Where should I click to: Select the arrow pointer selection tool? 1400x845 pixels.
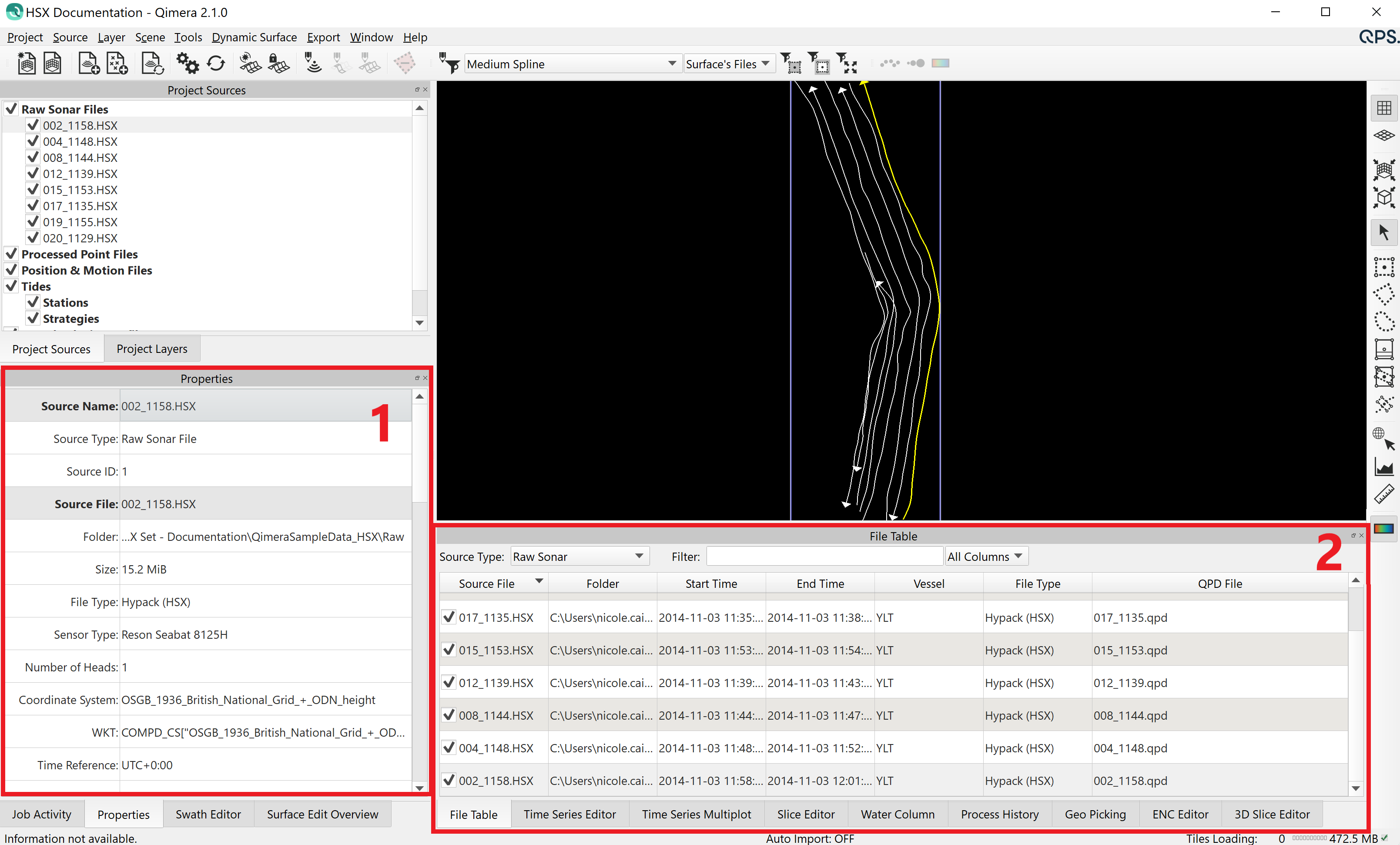point(1383,232)
